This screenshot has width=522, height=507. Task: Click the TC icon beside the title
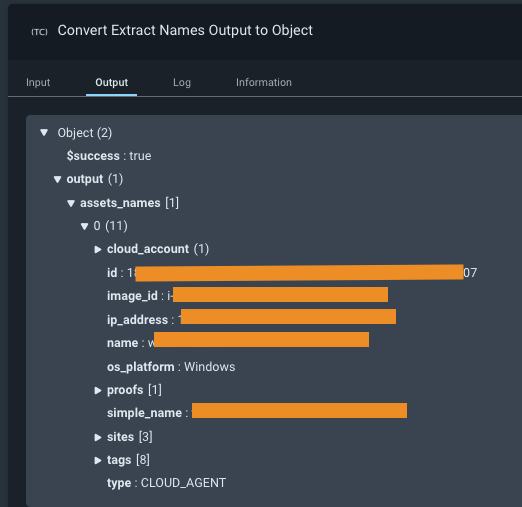(39, 32)
